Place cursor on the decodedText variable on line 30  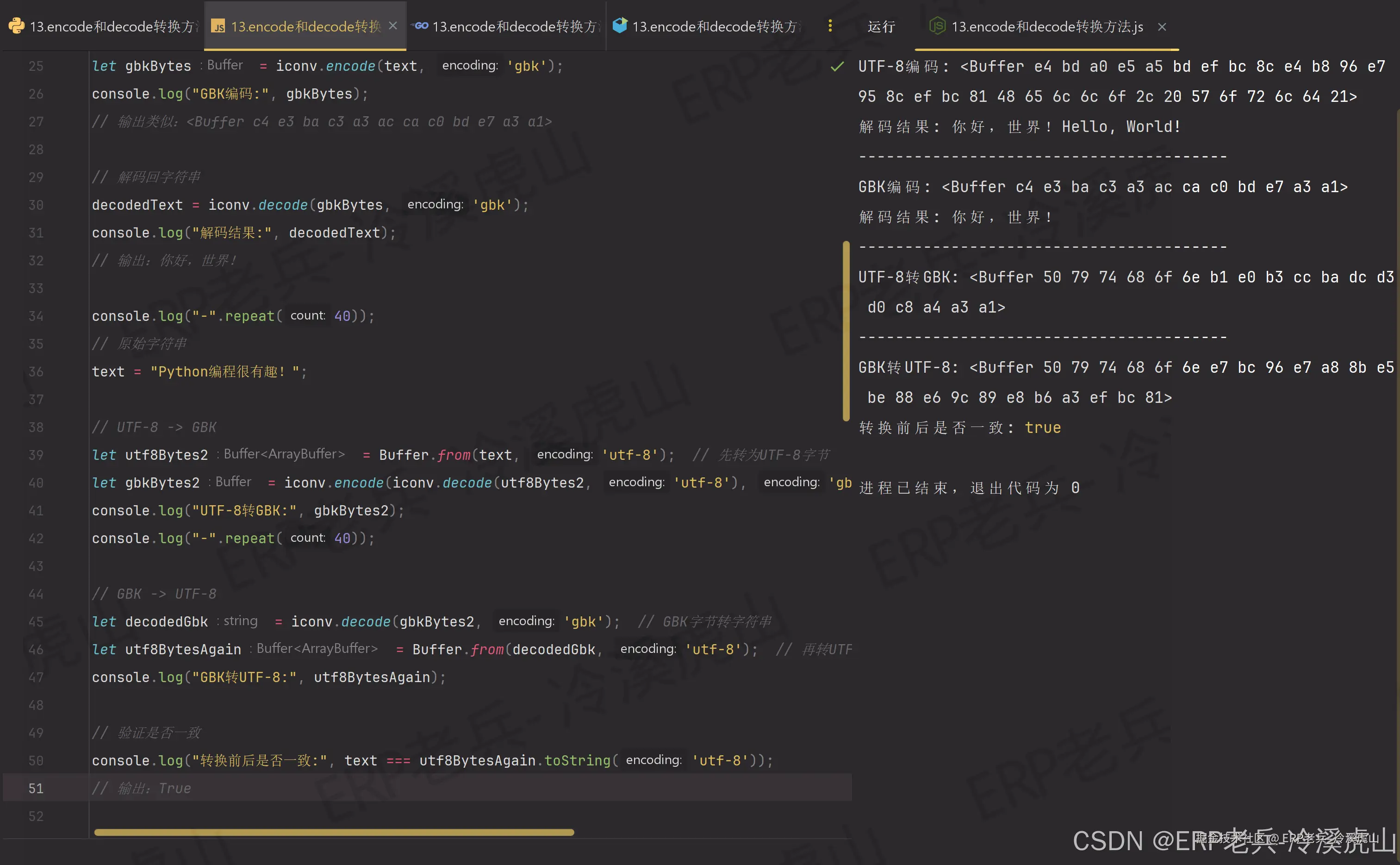click(137, 205)
